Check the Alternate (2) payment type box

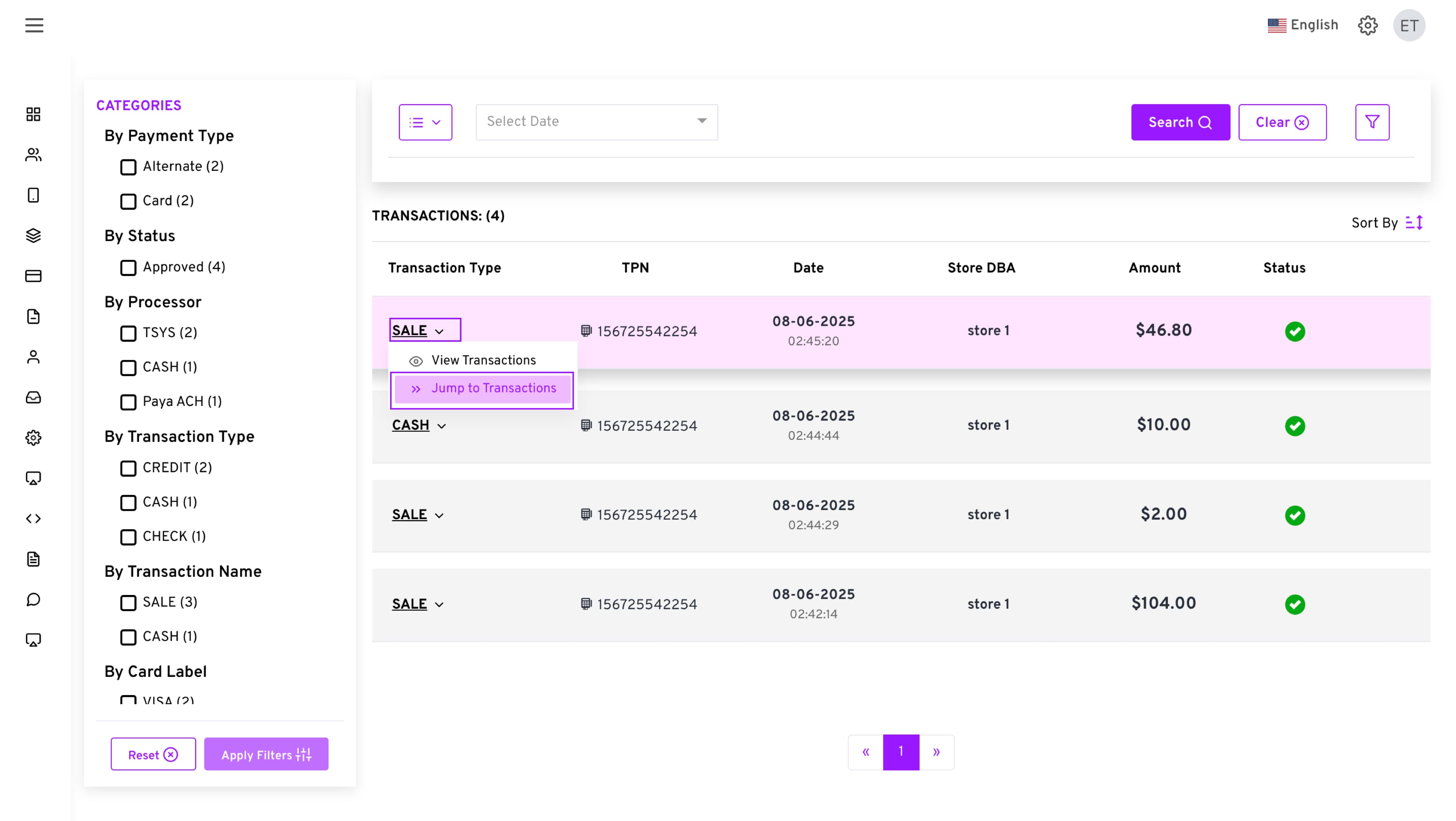(128, 167)
